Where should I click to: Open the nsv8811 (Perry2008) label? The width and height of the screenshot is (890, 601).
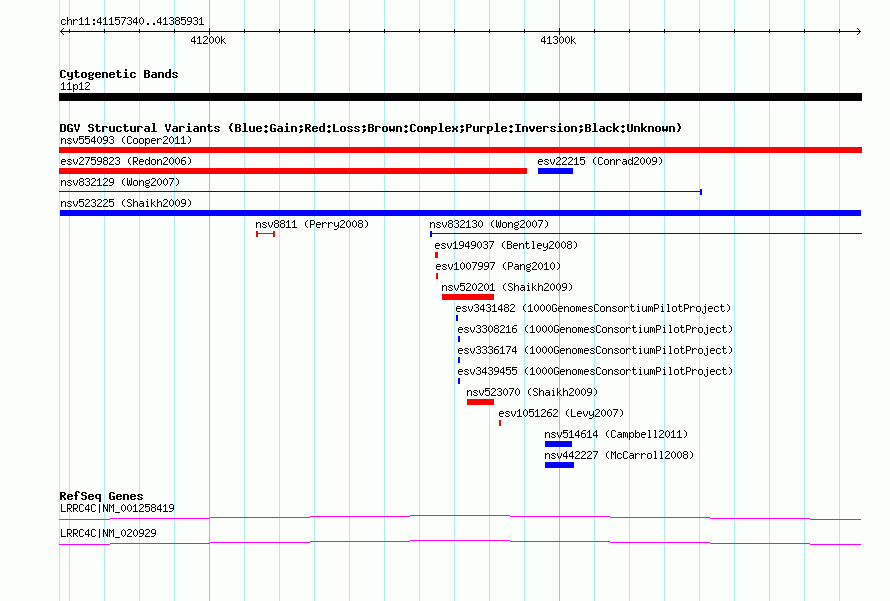coord(312,224)
